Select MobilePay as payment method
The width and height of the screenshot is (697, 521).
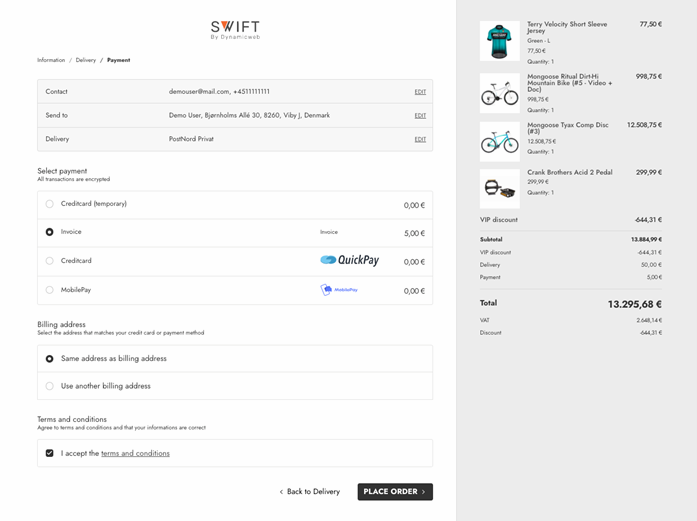point(50,290)
